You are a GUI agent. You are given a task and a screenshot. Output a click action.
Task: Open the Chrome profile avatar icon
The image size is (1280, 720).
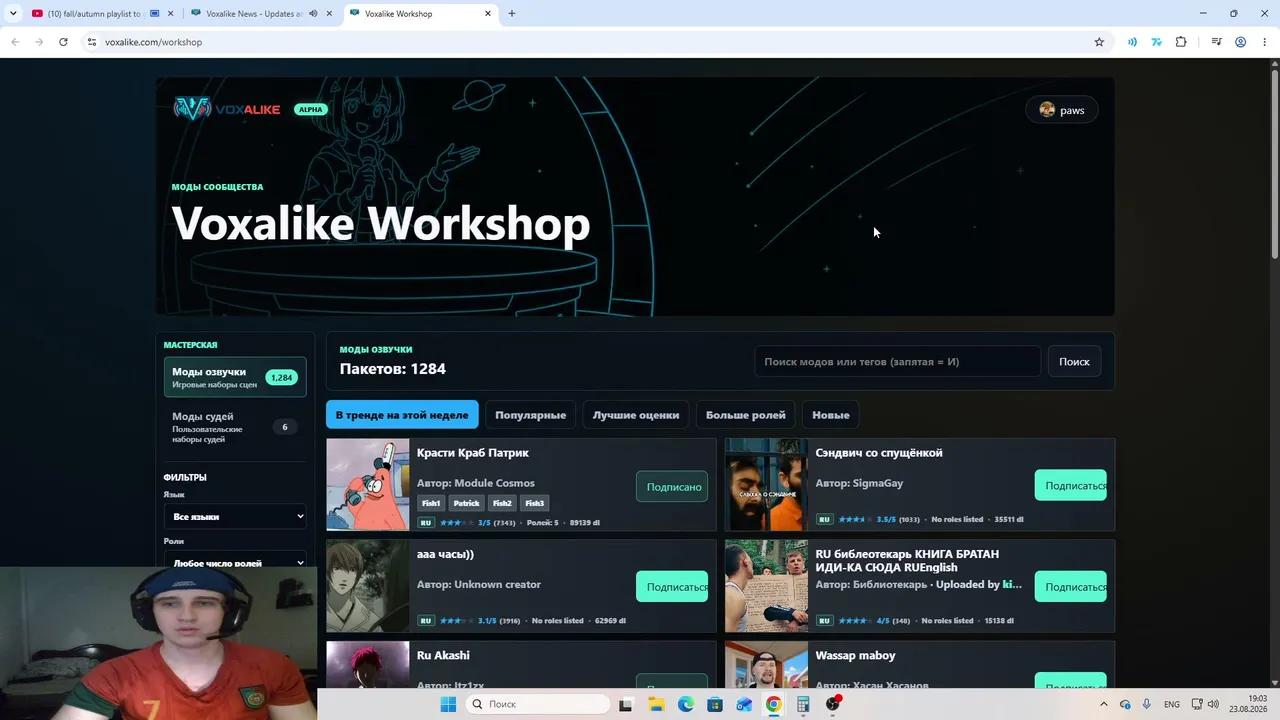(1241, 42)
